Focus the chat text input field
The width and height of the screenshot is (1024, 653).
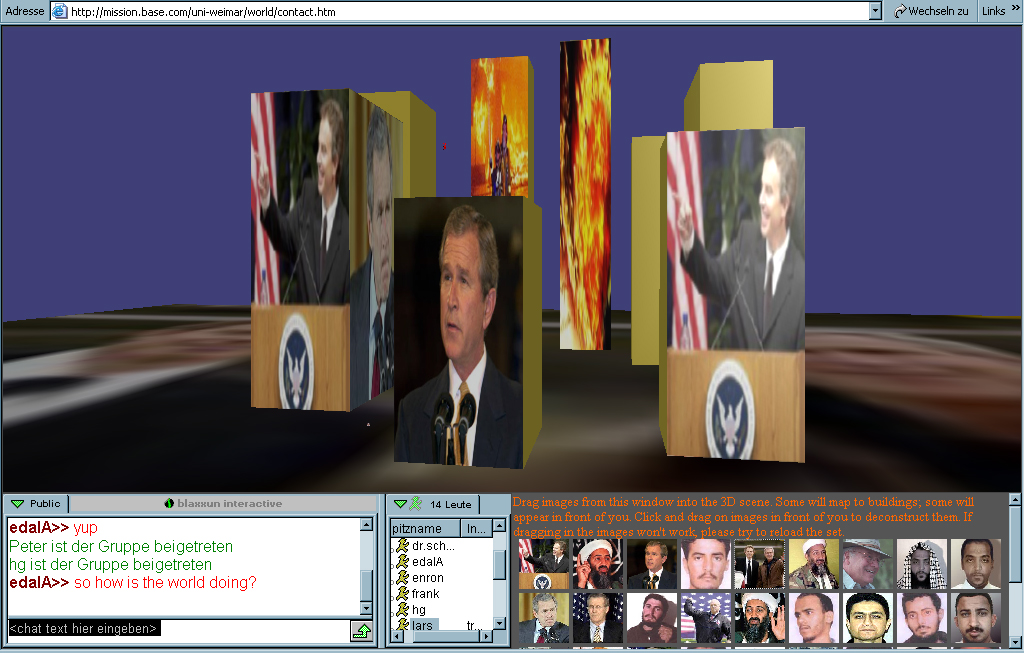(x=178, y=629)
